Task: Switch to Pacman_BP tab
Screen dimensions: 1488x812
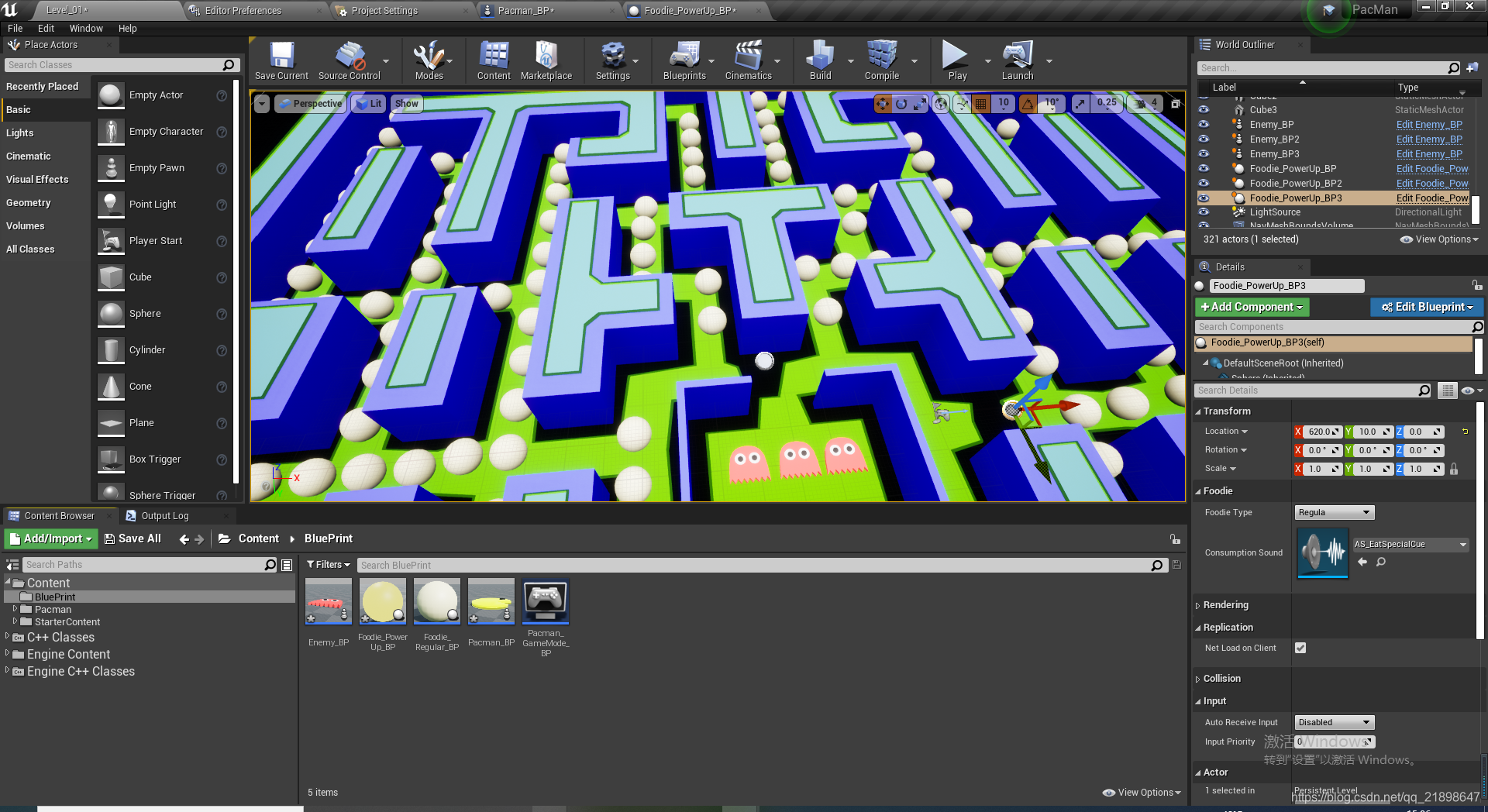Action: (525, 11)
